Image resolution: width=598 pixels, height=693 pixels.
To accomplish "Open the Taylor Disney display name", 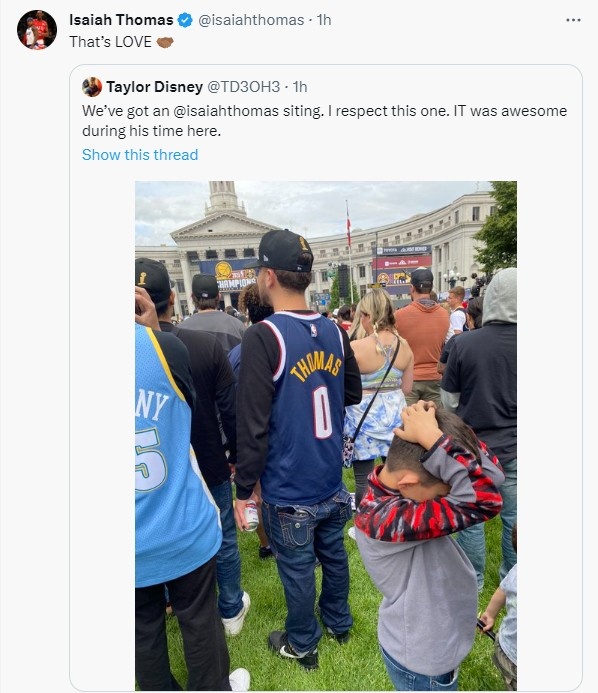I will point(154,87).
